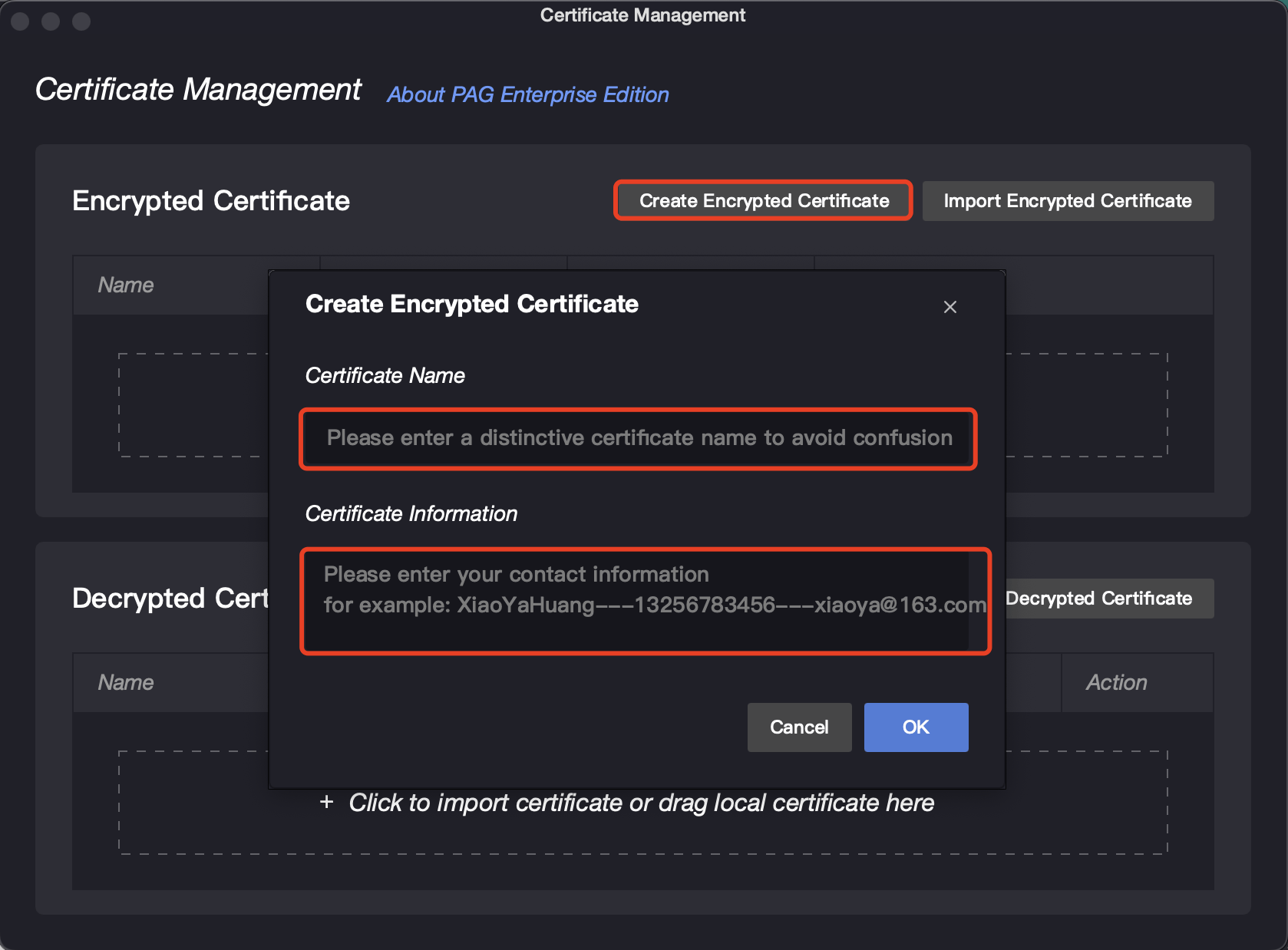Open About PAG Enterprise Edition link
Viewport: 1288px width, 950px height.
pyautogui.click(x=528, y=94)
